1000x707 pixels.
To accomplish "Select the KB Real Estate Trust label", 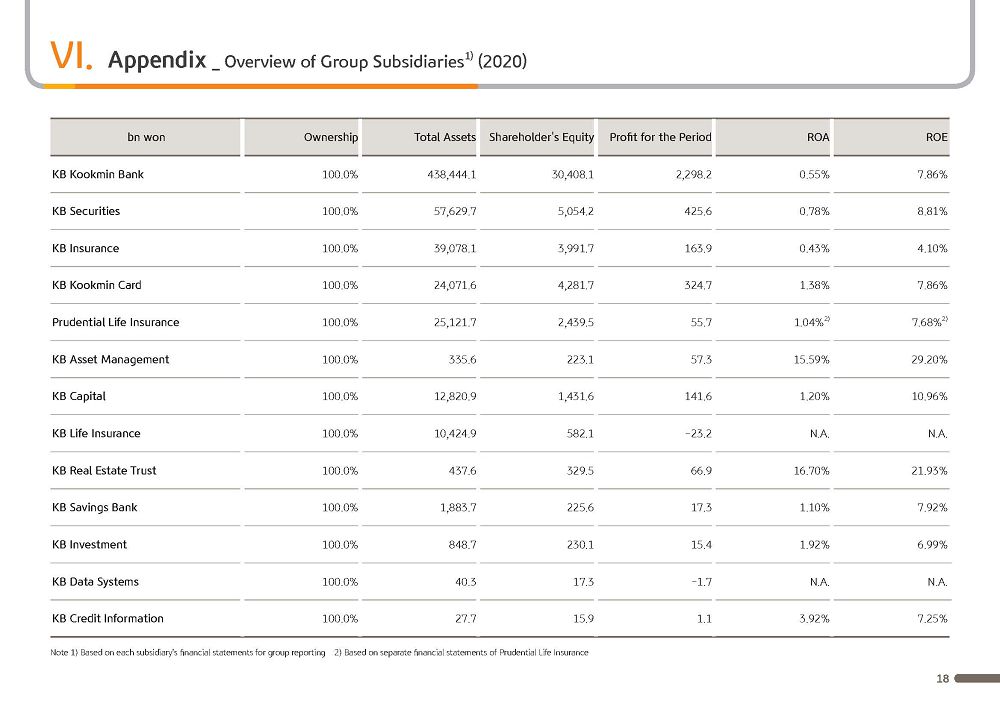I will click(x=104, y=470).
